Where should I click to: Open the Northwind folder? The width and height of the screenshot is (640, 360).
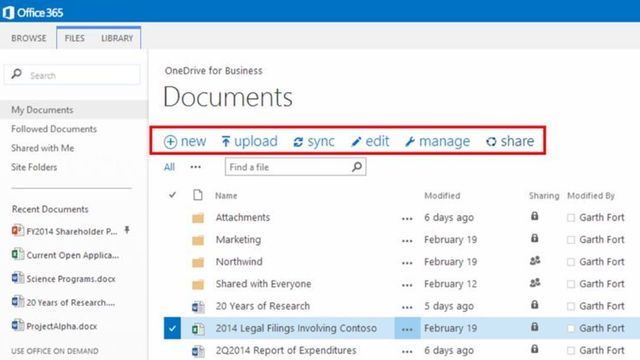[239, 262]
